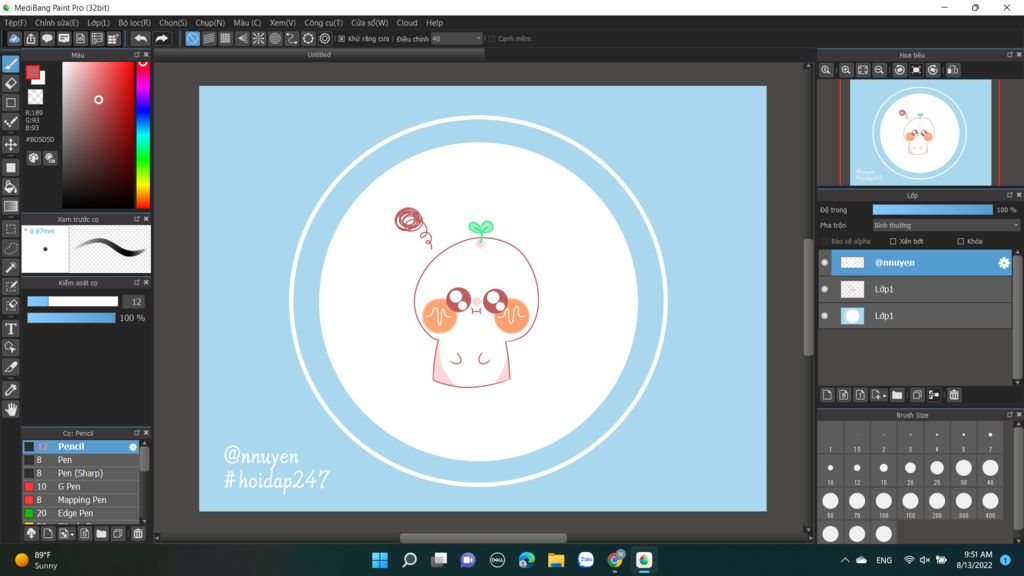Toggle Khử răng cưa (anti-aliasing) checkbox
Screen dimensions: 1024x576
342,39
